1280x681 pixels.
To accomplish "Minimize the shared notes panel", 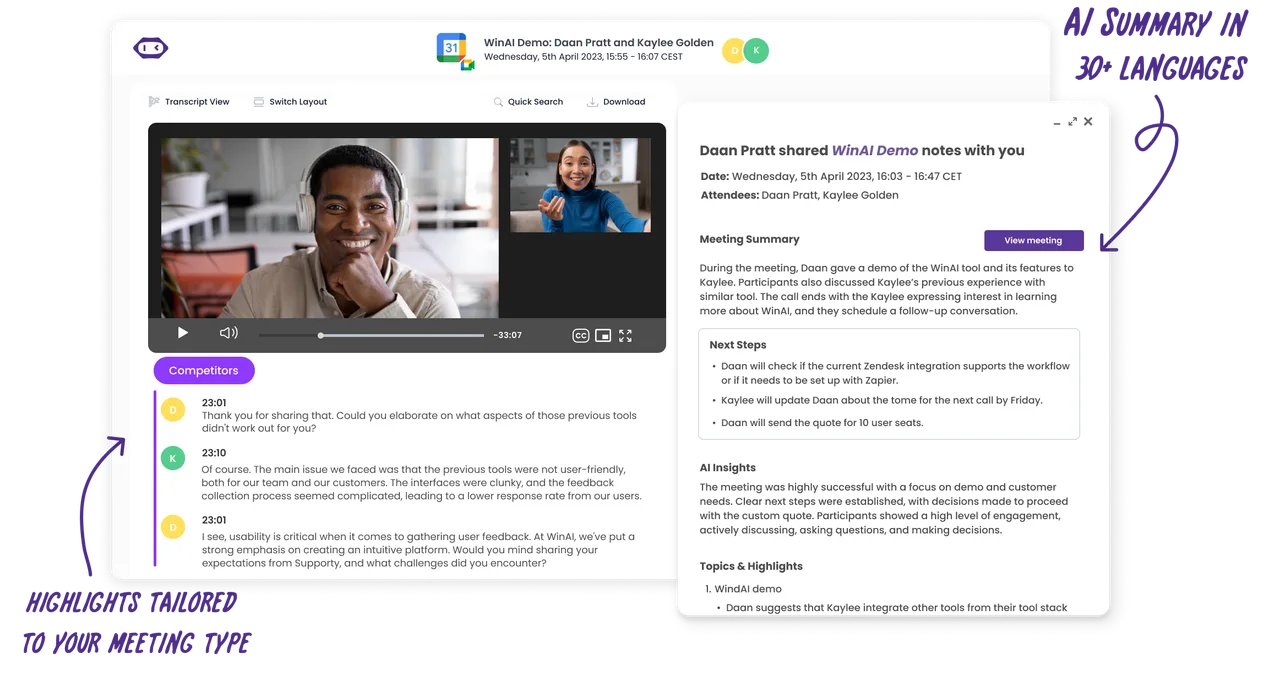I will [x=1057, y=123].
